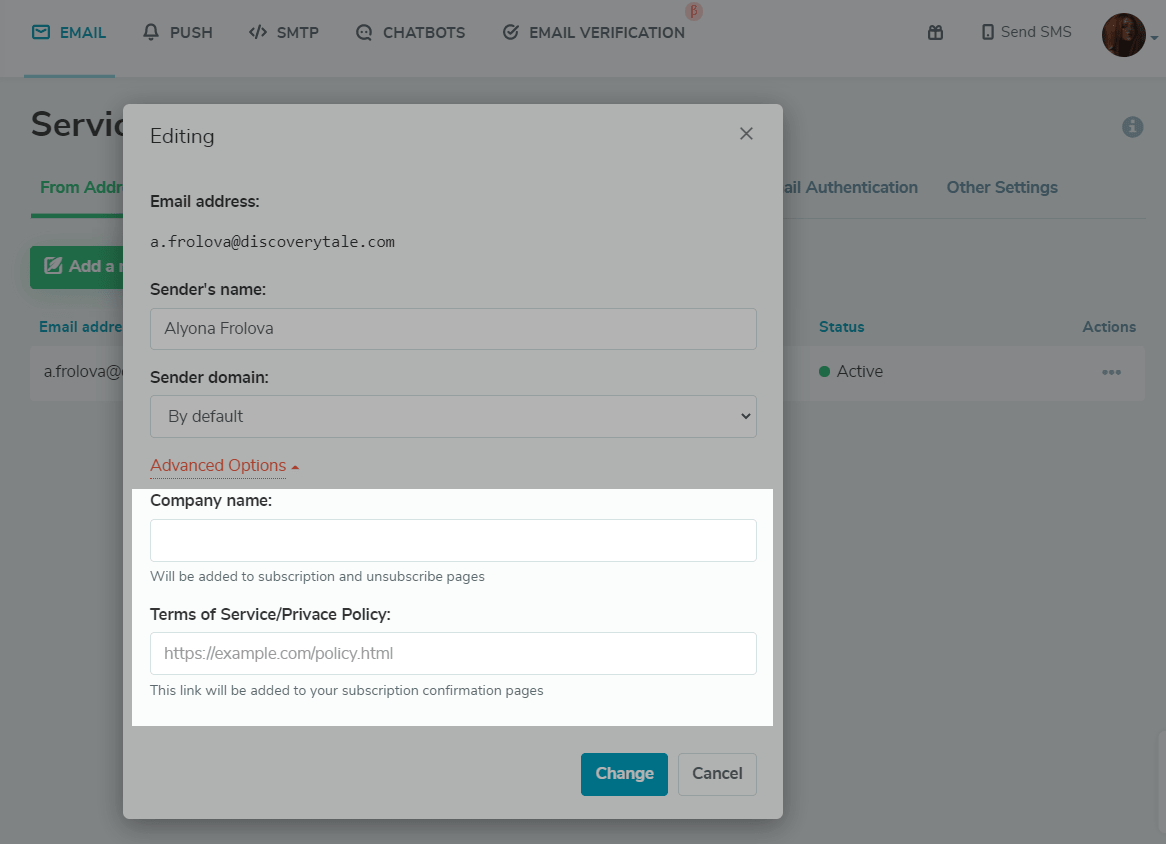Switch to the EMAIL section

pyautogui.click(x=69, y=32)
